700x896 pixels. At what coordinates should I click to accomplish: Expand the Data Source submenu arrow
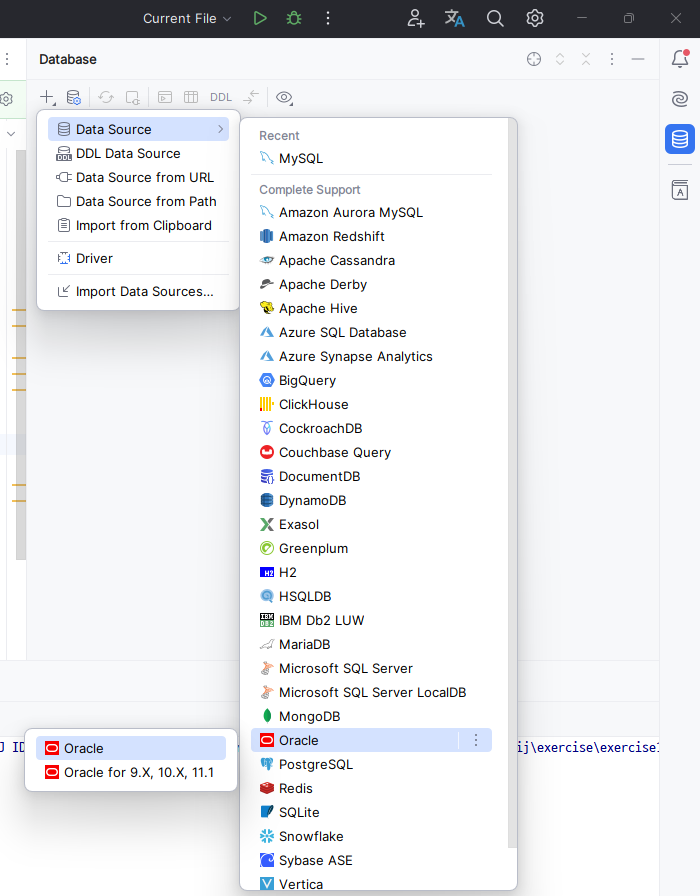(x=221, y=130)
